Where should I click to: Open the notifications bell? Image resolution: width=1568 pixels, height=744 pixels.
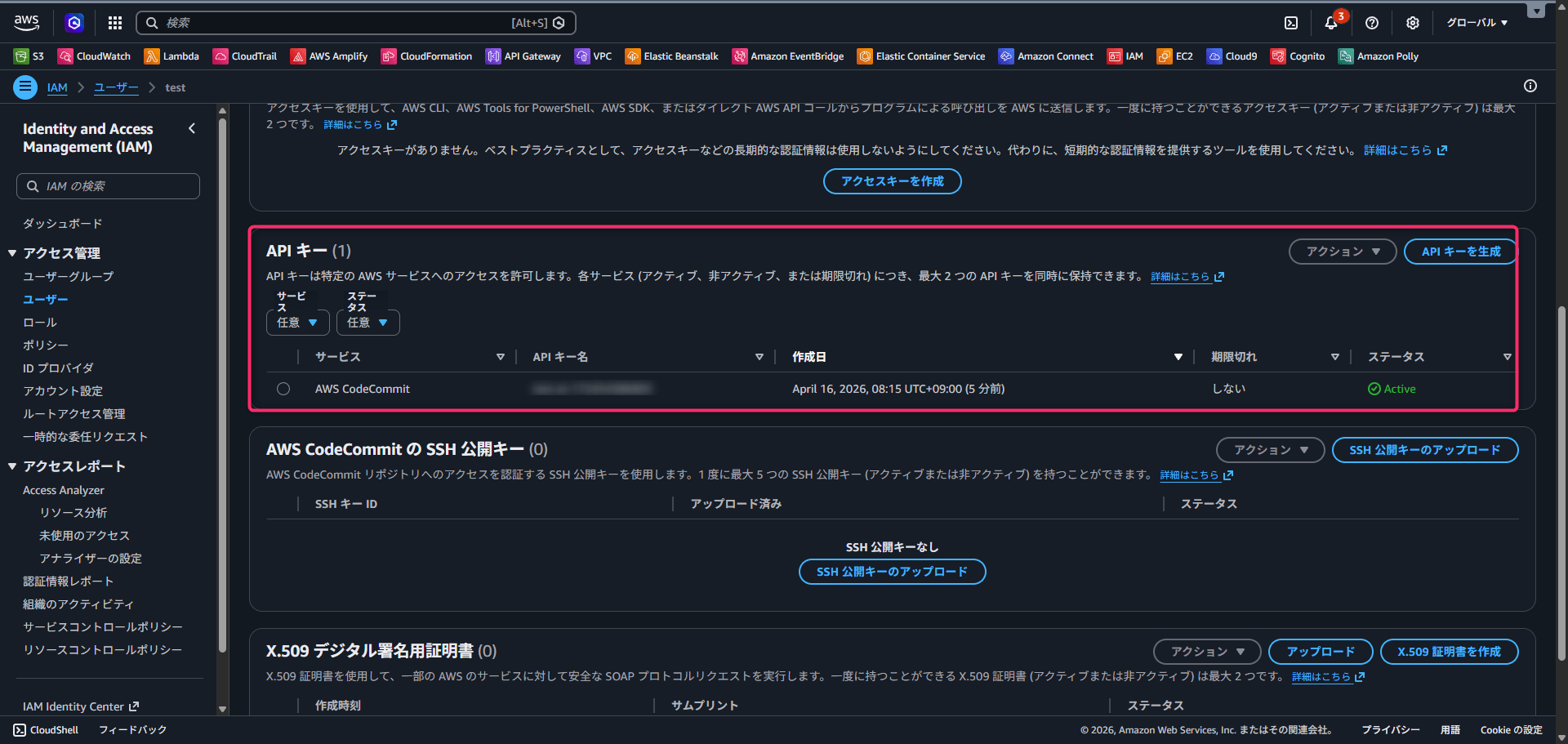pos(1331,23)
